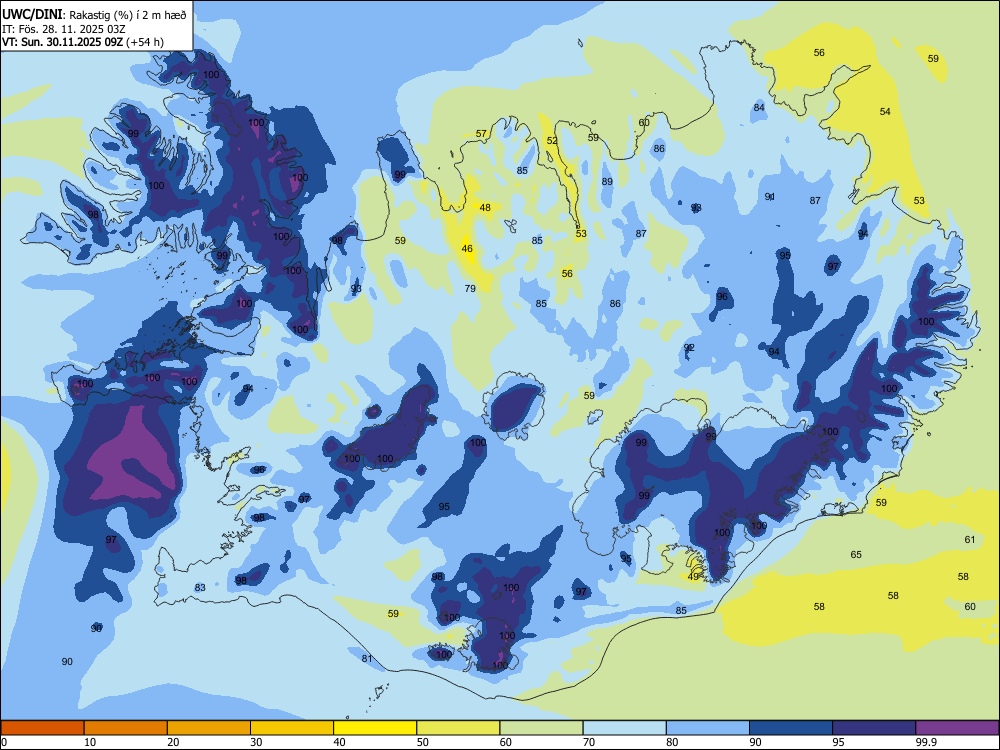
Task: Click the 30–40 legend color swatch
Action: 292,727
